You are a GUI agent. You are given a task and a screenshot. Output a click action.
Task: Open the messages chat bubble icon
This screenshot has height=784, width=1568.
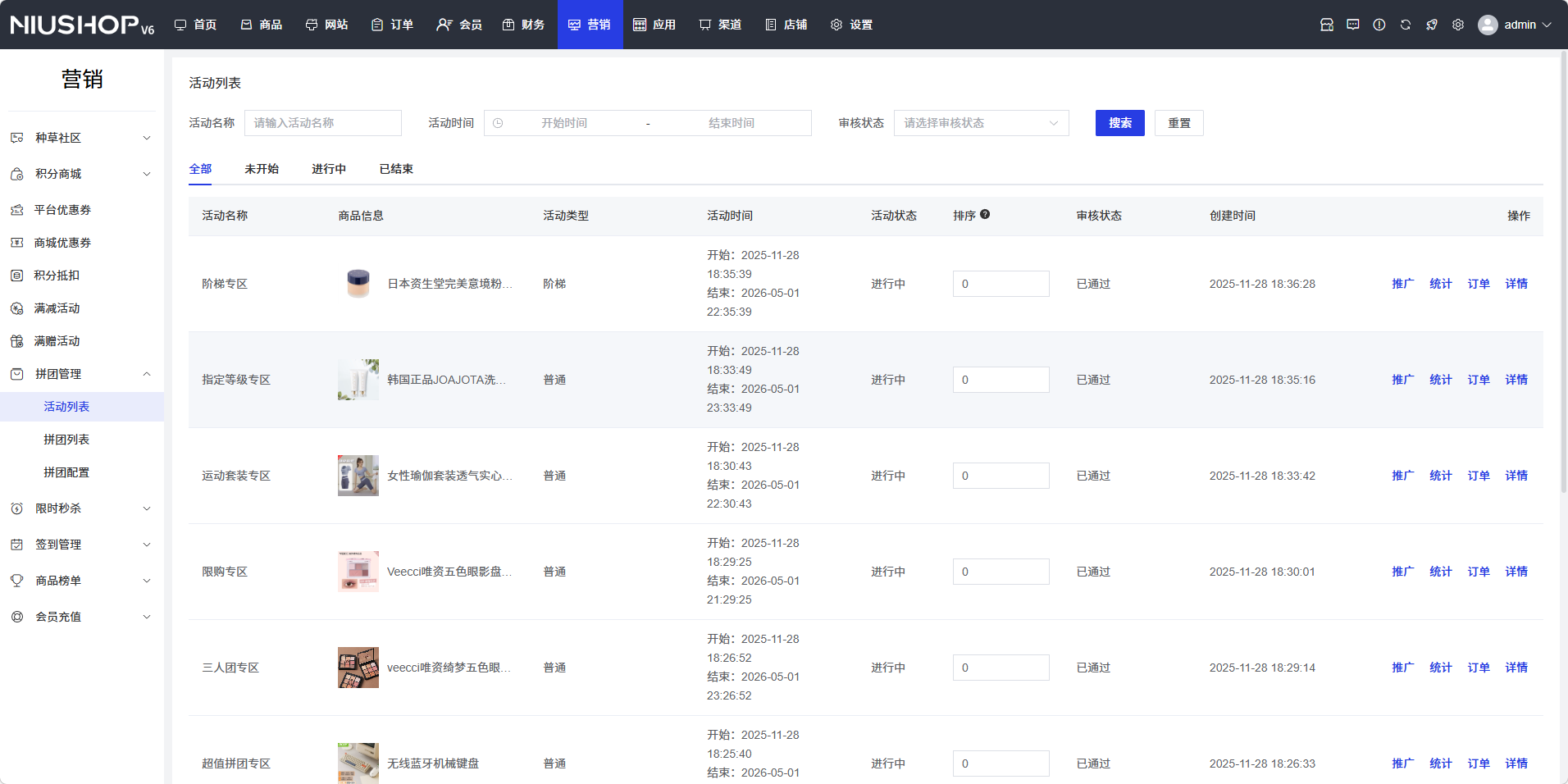pos(1353,25)
